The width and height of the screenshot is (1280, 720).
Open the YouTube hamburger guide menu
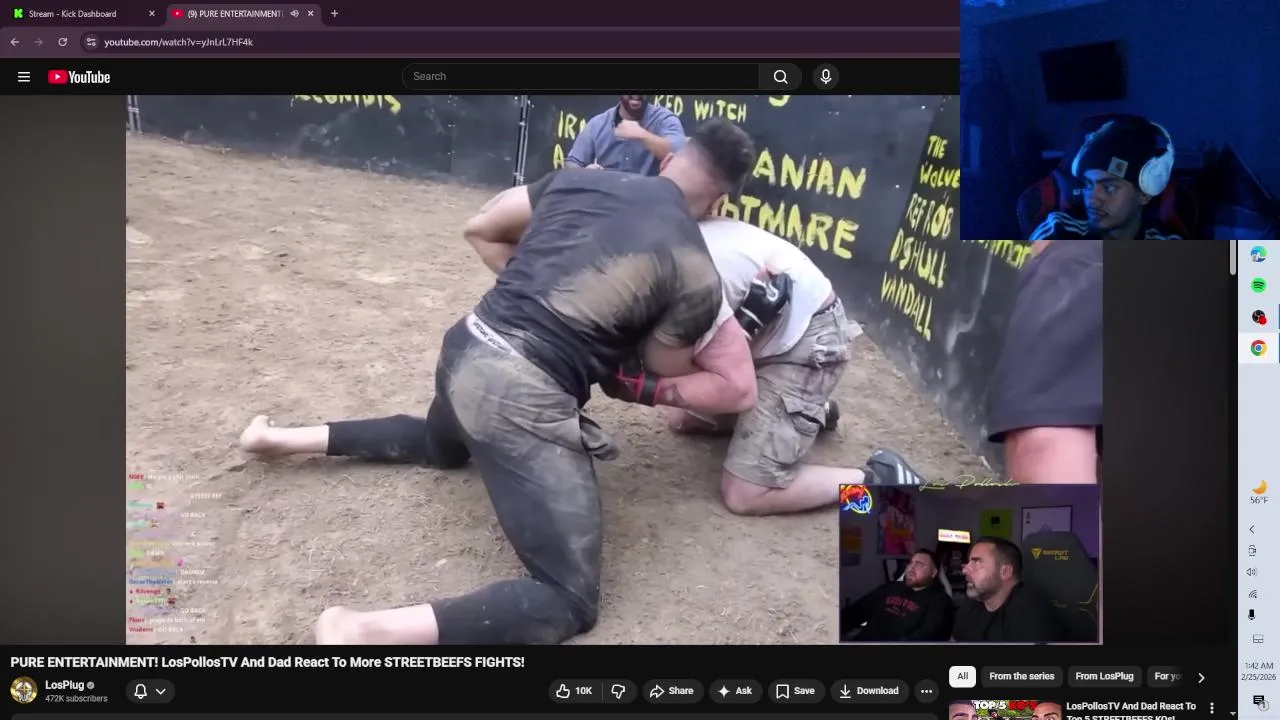[x=24, y=77]
